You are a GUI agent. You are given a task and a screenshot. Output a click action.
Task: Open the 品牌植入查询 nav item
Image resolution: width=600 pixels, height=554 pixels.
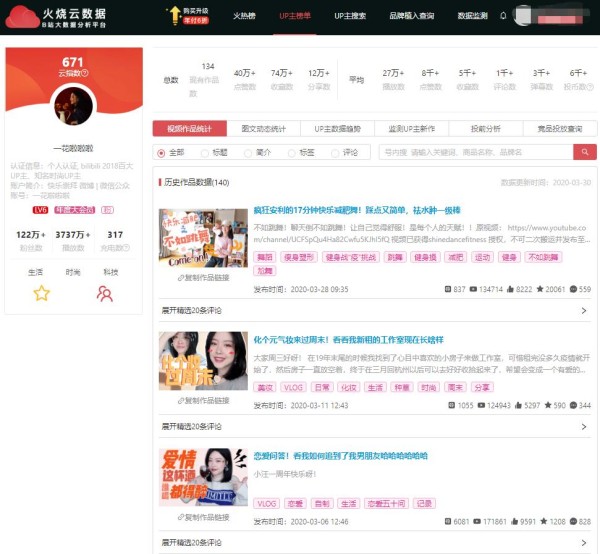[412, 16]
